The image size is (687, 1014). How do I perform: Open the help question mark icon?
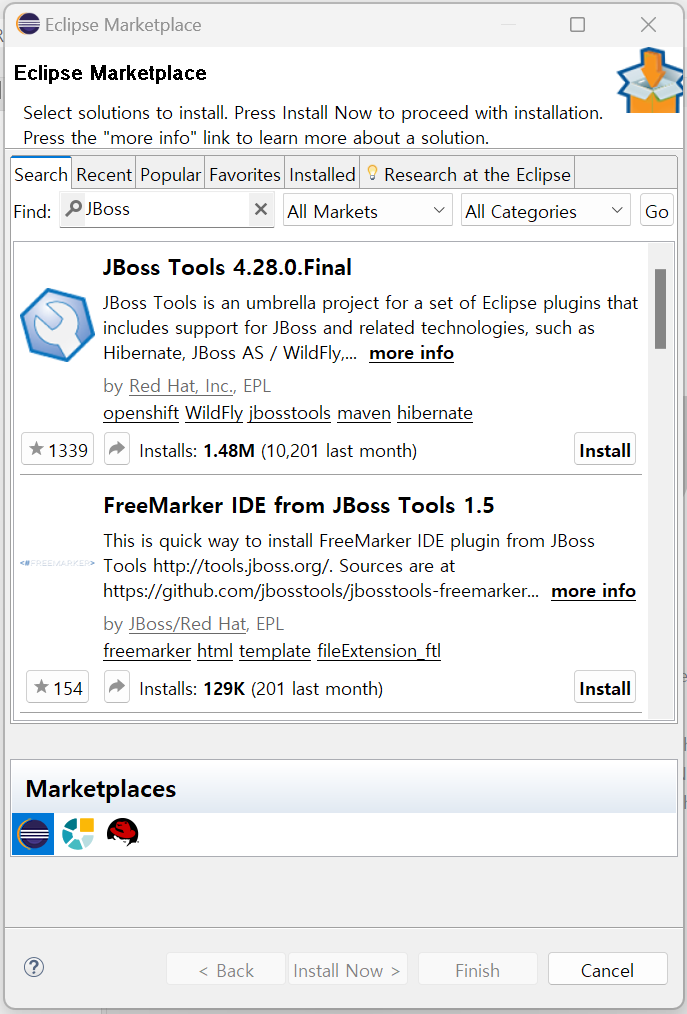click(34, 967)
